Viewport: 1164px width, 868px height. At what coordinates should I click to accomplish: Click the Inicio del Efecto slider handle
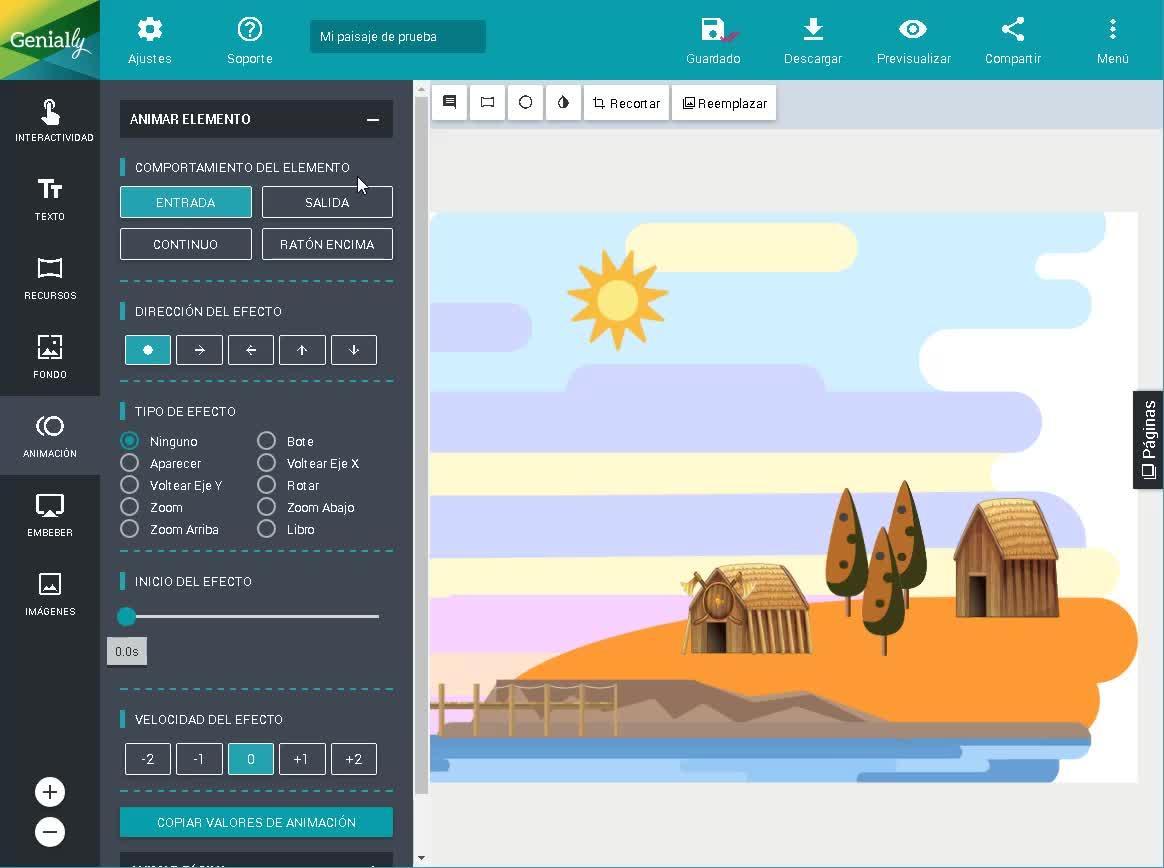(126, 616)
